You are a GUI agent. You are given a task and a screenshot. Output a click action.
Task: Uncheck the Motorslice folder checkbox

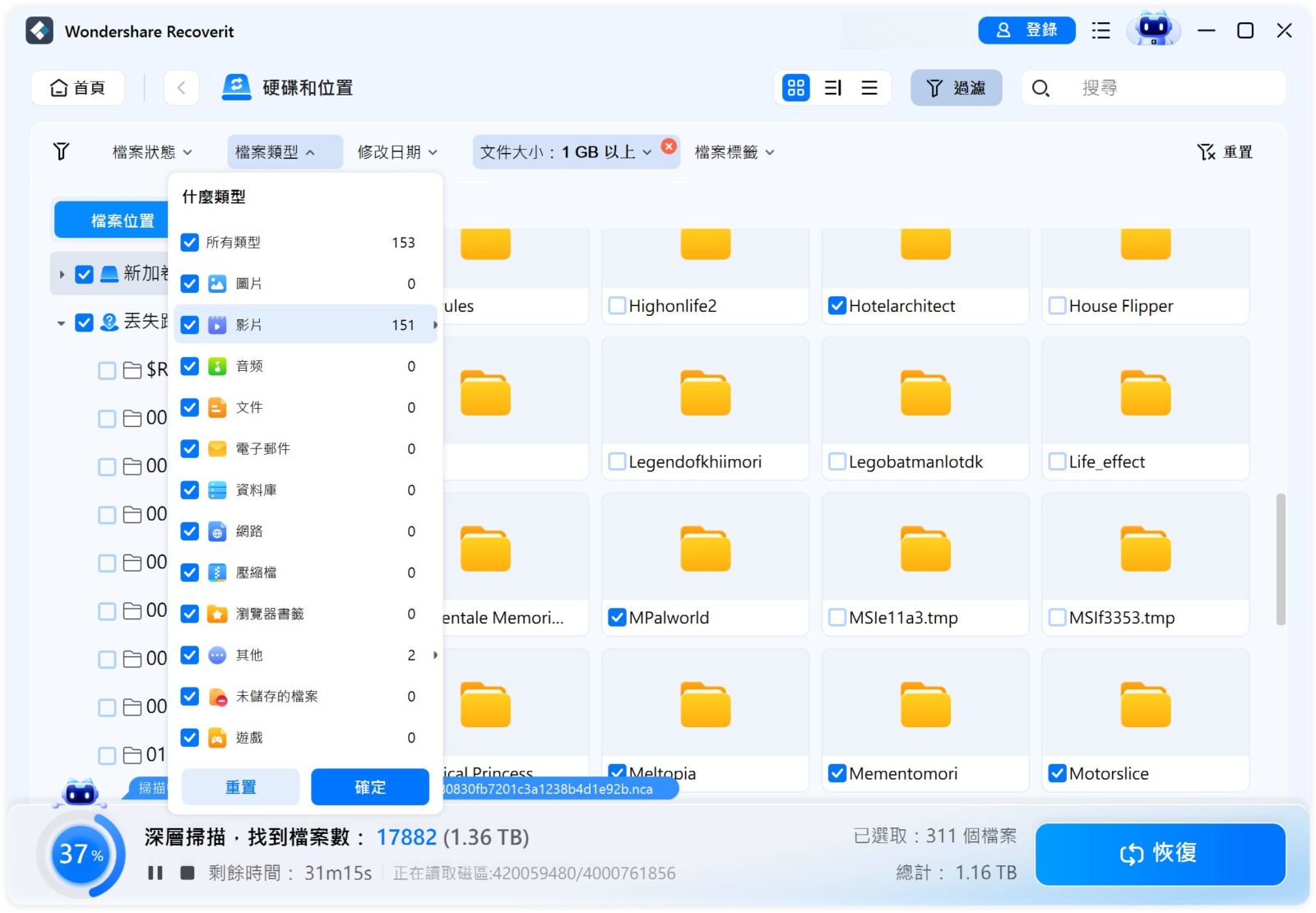[x=1057, y=773]
